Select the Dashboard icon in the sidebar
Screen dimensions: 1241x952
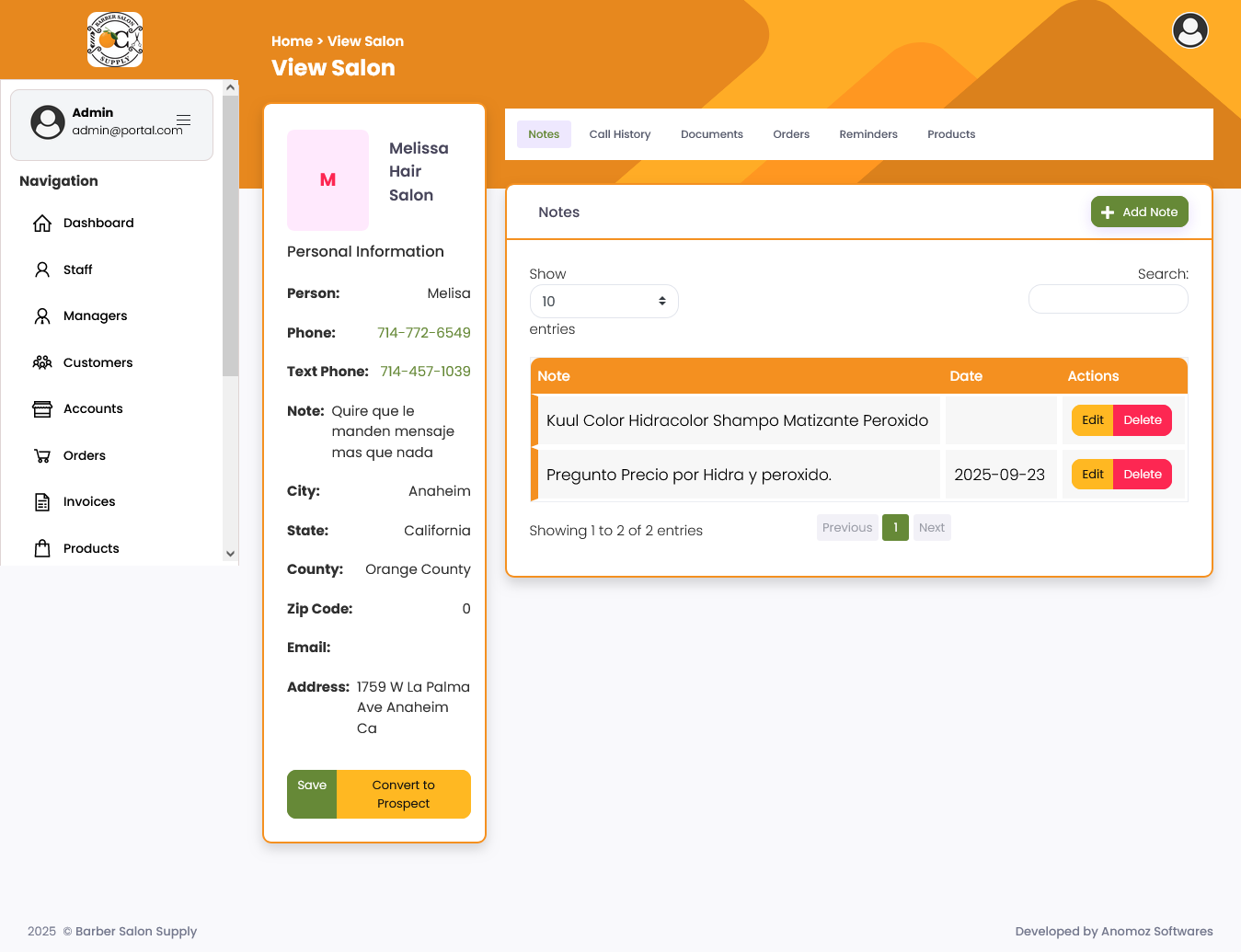[42, 223]
